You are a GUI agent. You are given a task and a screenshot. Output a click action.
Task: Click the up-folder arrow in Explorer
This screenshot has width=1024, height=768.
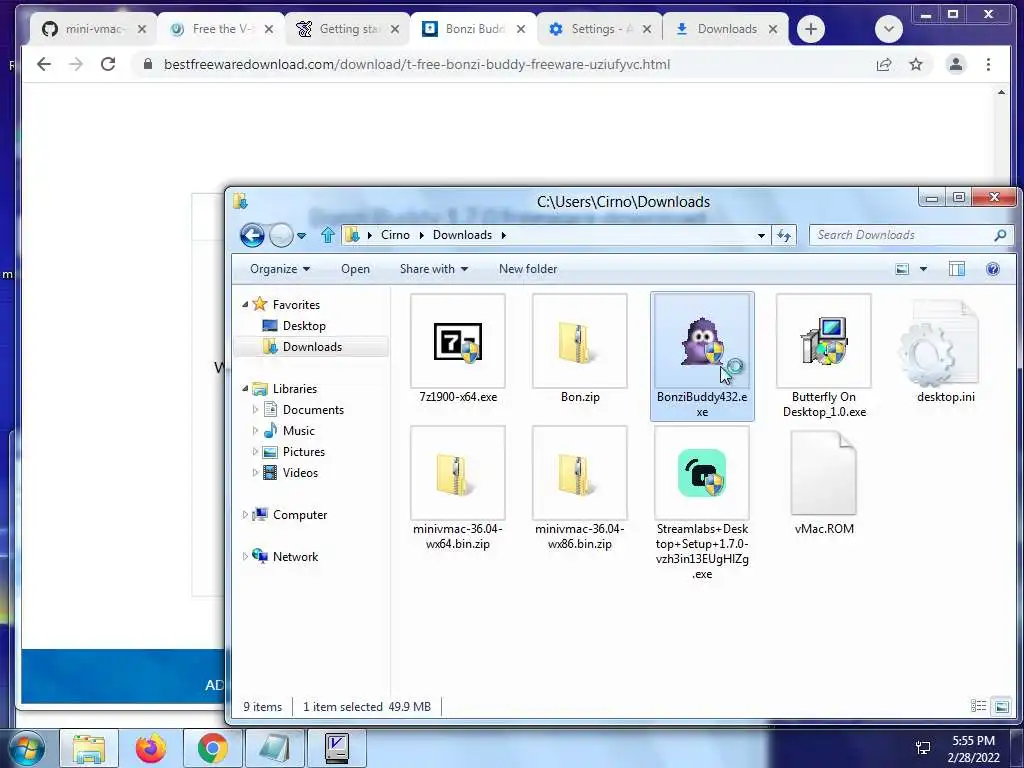click(328, 235)
